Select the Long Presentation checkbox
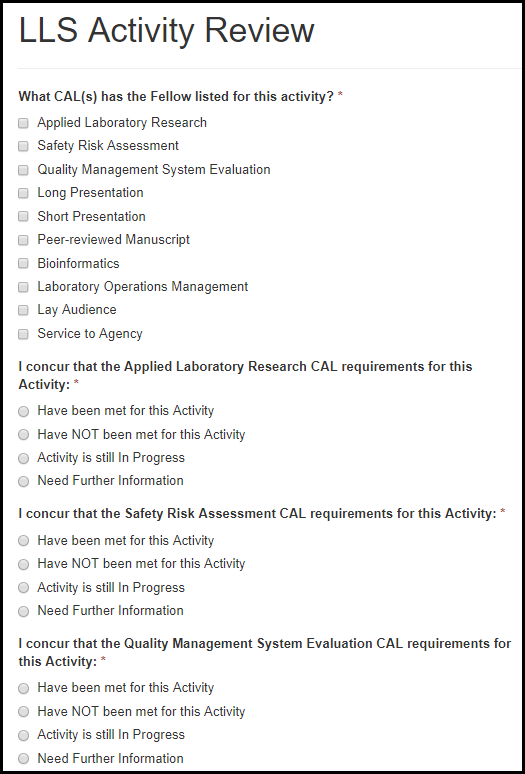Viewport: 525px width, 774px height. tap(23, 194)
